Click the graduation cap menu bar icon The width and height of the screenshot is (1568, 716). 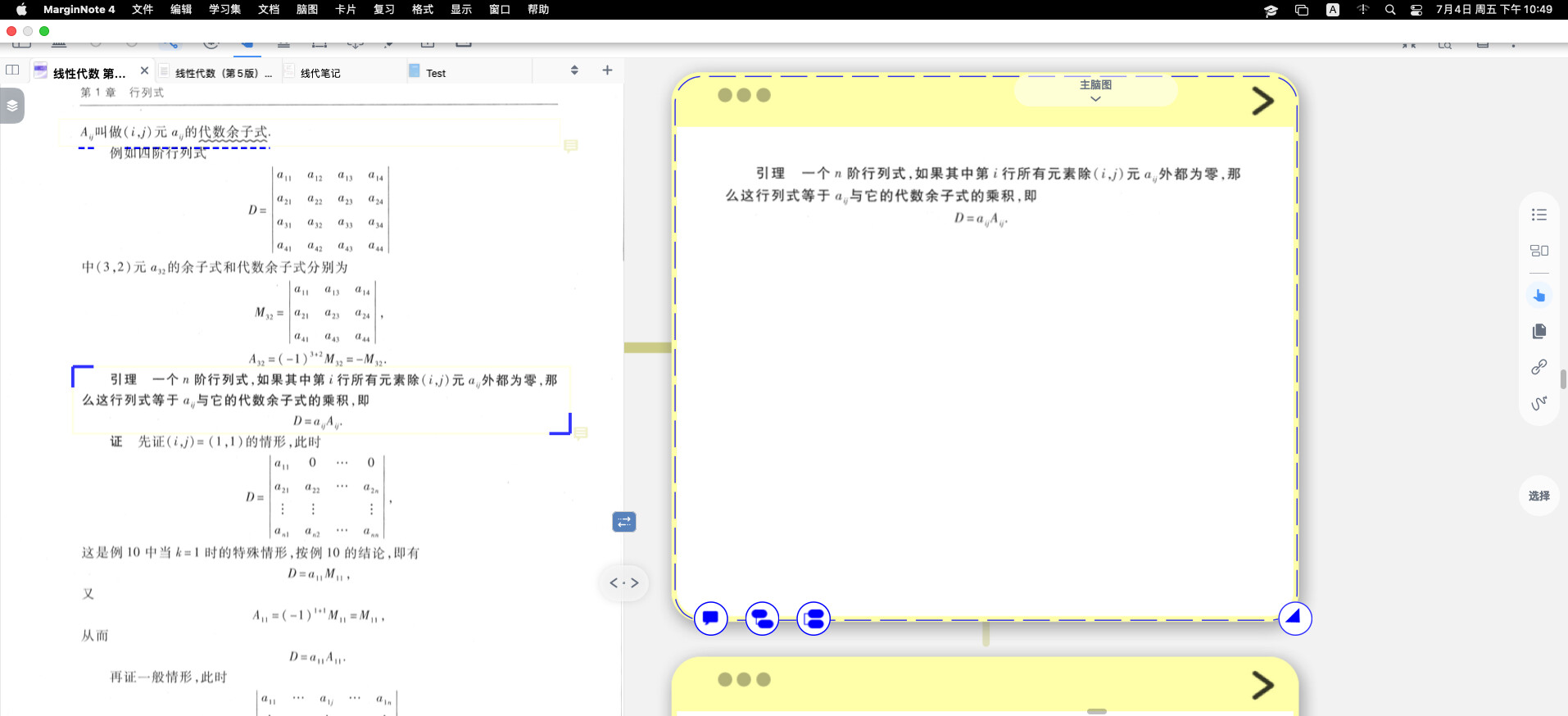pos(1271,10)
